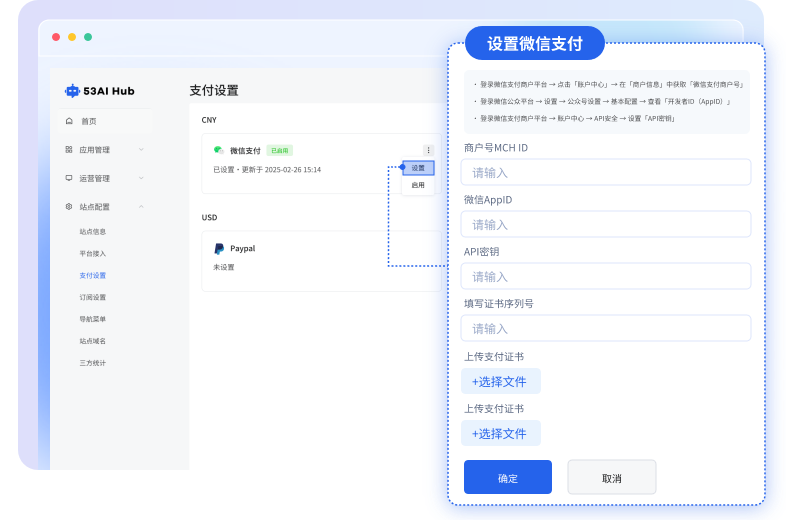Click the 支付设置 page heading
This screenshot has height=520, width=805.
point(214,90)
